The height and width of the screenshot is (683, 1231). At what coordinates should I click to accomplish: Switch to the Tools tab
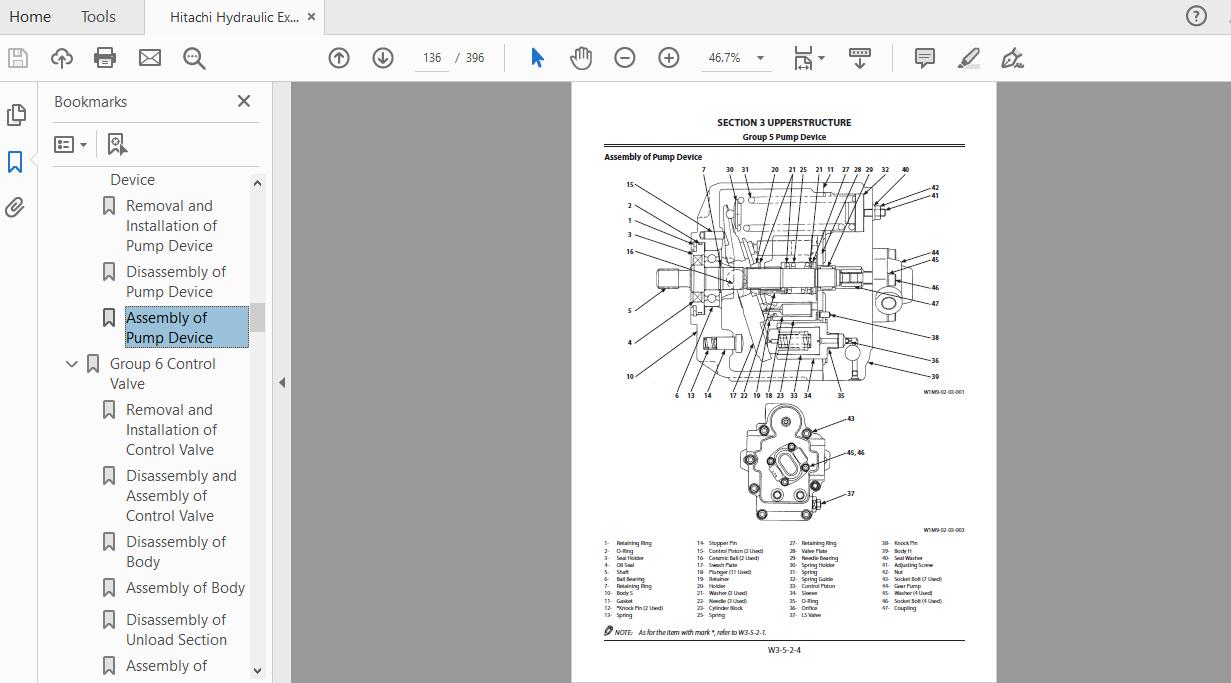point(98,16)
